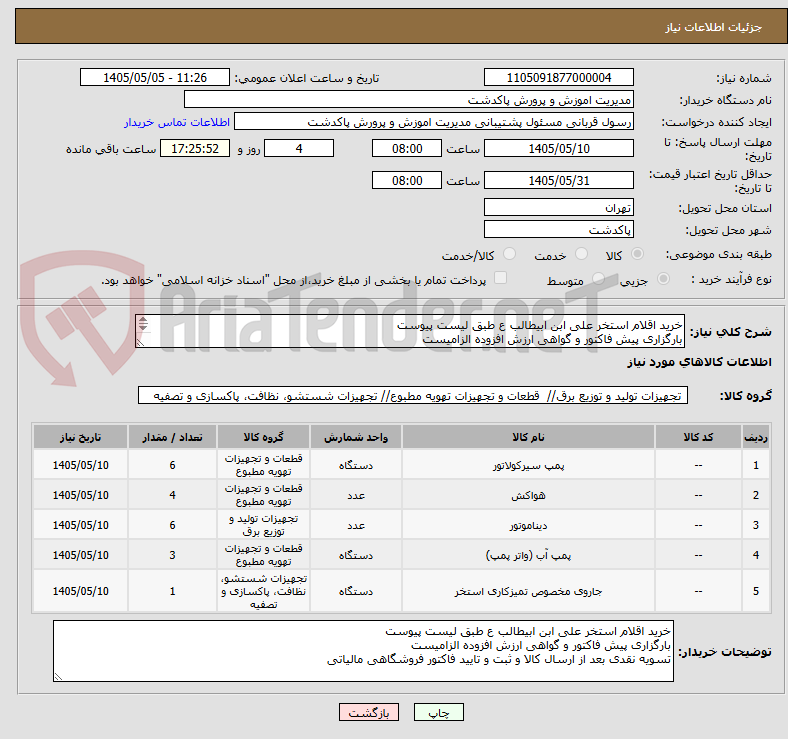Click the response deadline hour 08:00 field
Image resolution: width=788 pixels, height=739 pixels.
(x=407, y=148)
